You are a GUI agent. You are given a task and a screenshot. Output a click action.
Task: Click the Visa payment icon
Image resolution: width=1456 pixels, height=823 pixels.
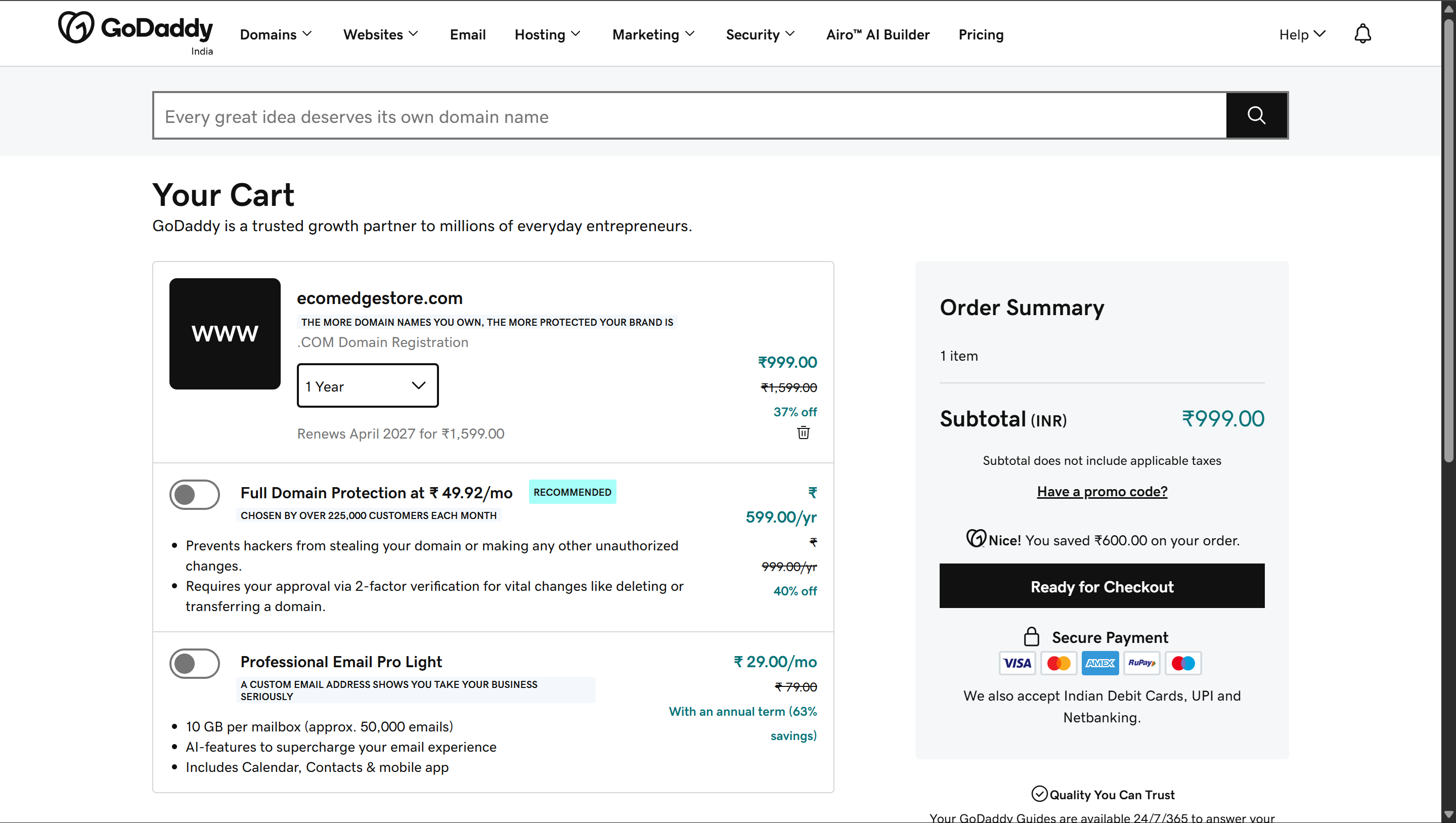pos(1017,663)
